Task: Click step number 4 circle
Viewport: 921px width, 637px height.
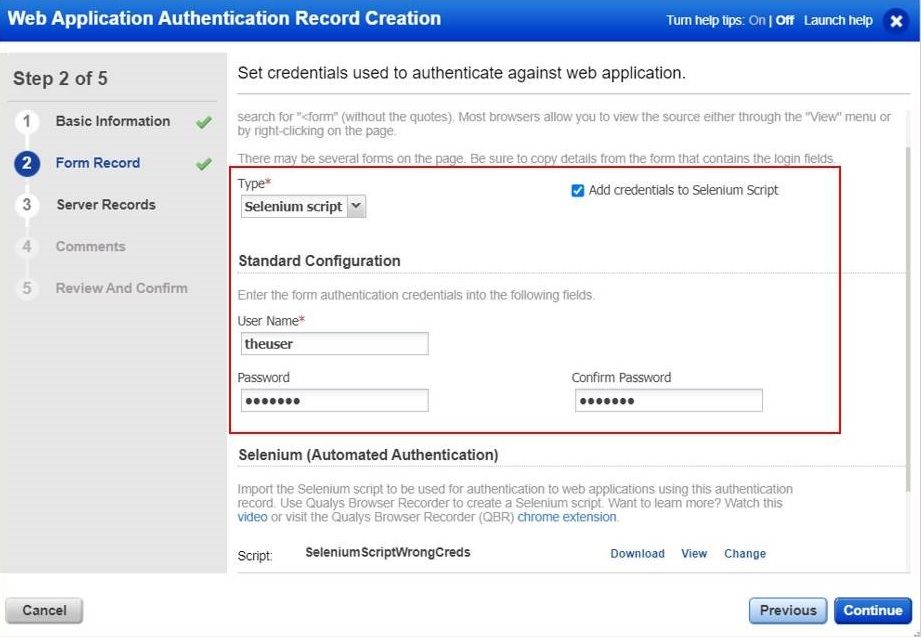Action: [26, 247]
